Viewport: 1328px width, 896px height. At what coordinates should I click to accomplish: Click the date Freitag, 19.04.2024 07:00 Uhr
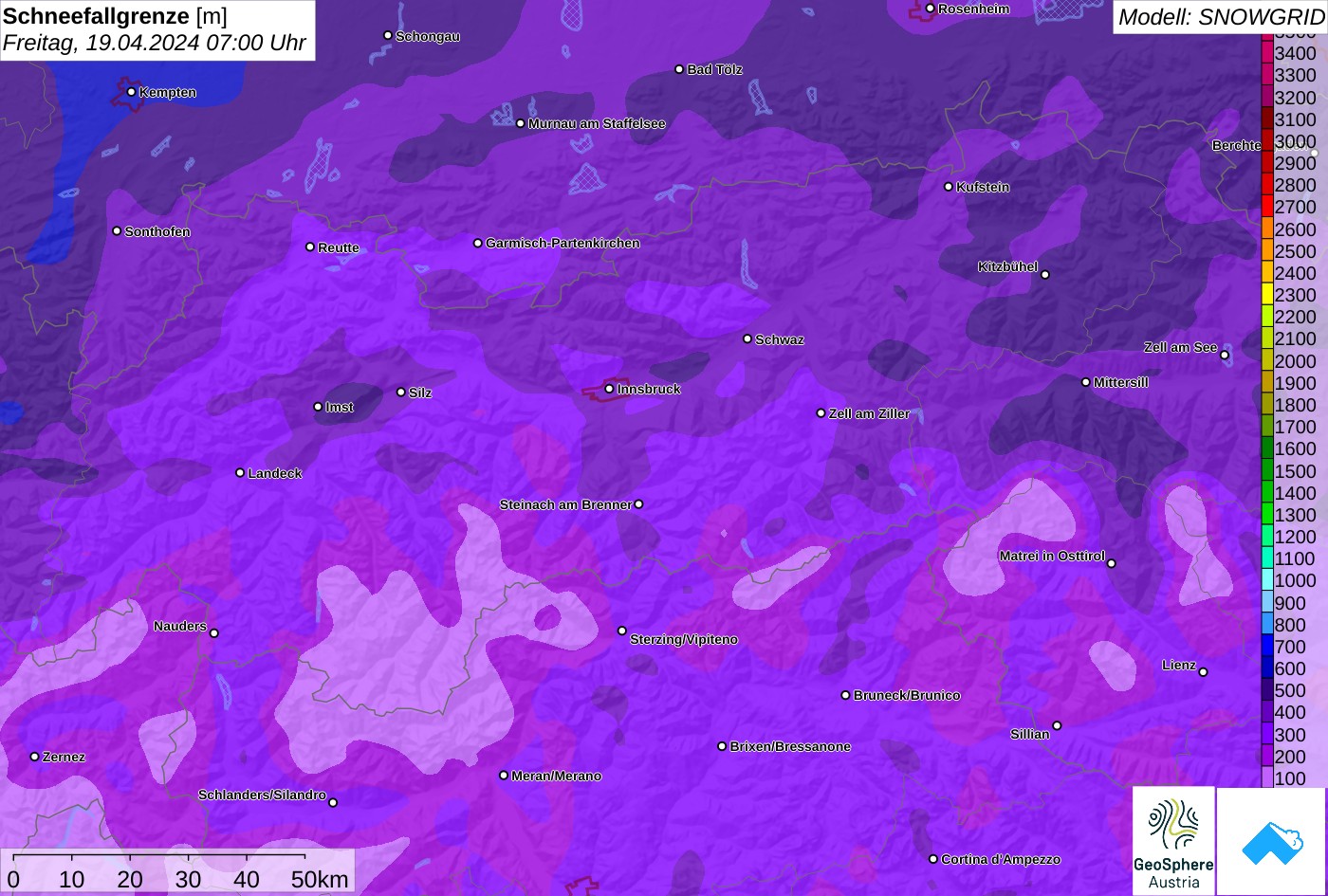155,43
